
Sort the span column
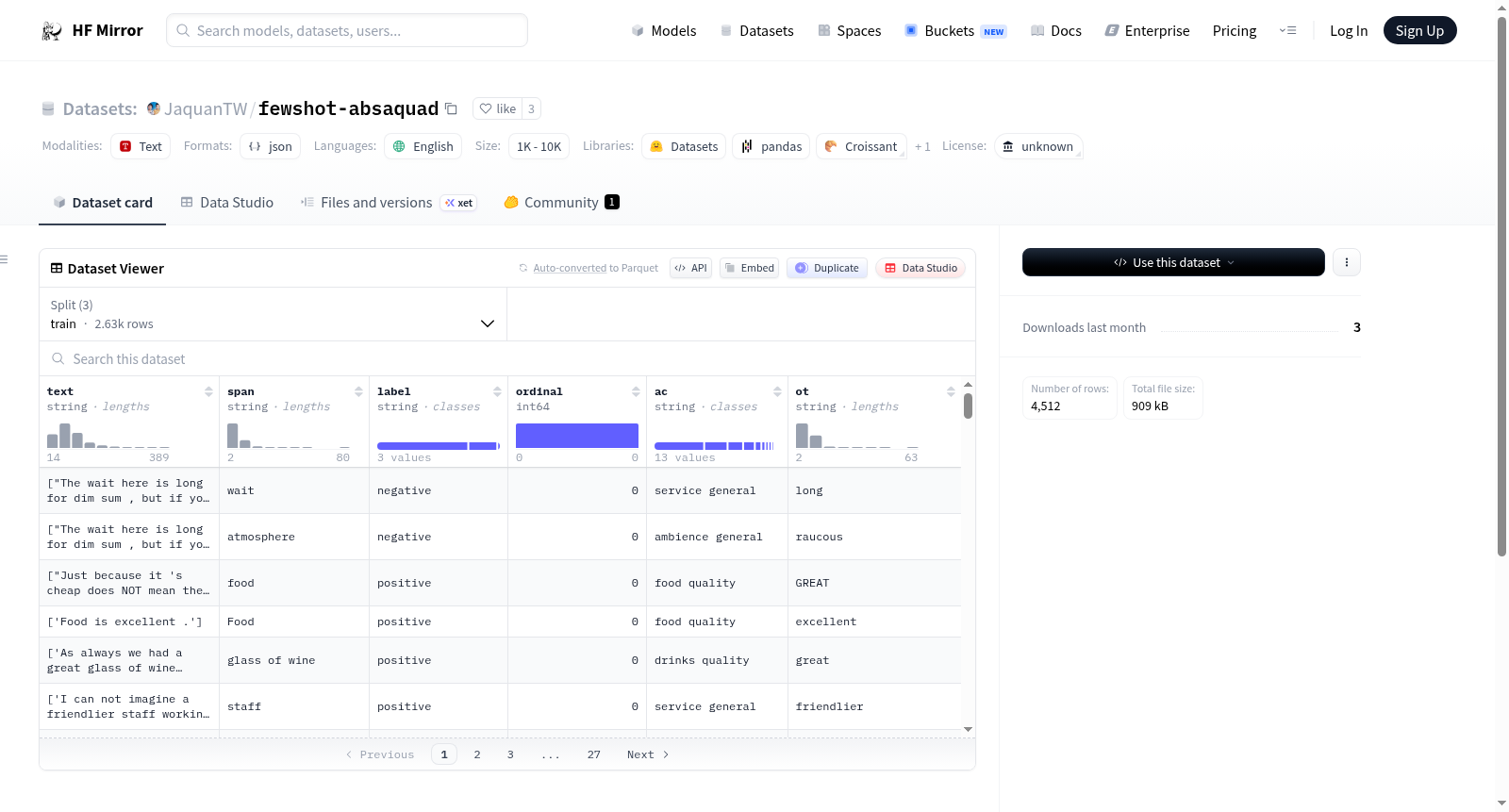click(358, 391)
